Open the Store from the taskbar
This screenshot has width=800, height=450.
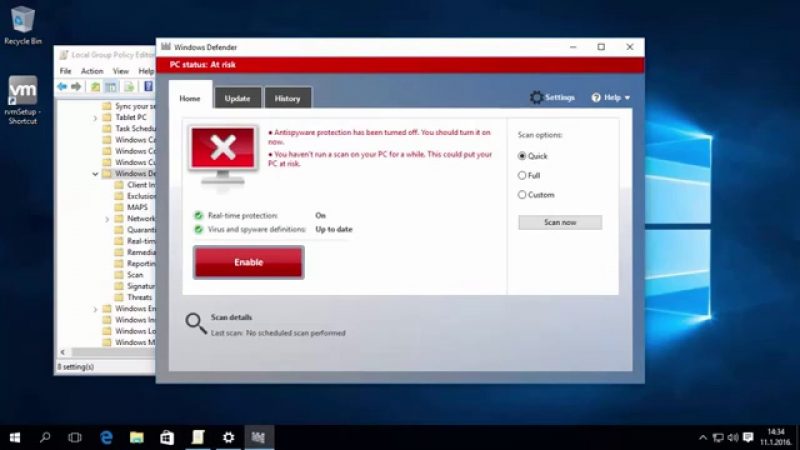pyautogui.click(x=167, y=437)
